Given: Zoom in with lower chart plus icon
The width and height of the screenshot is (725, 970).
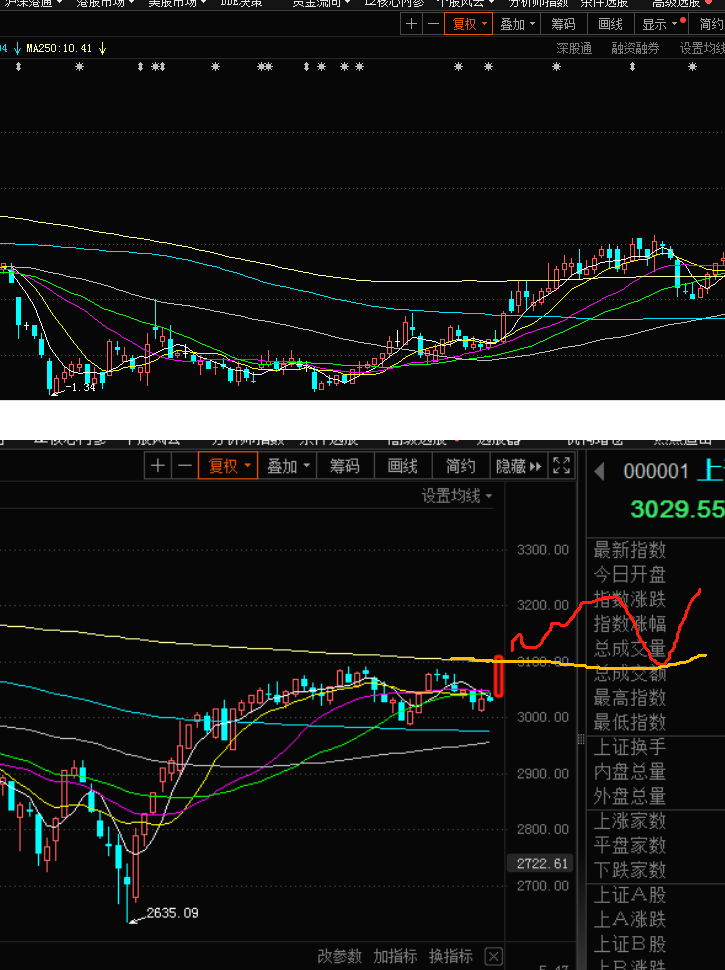Looking at the screenshot, I should pyautogui.click(x=158, y=466).
